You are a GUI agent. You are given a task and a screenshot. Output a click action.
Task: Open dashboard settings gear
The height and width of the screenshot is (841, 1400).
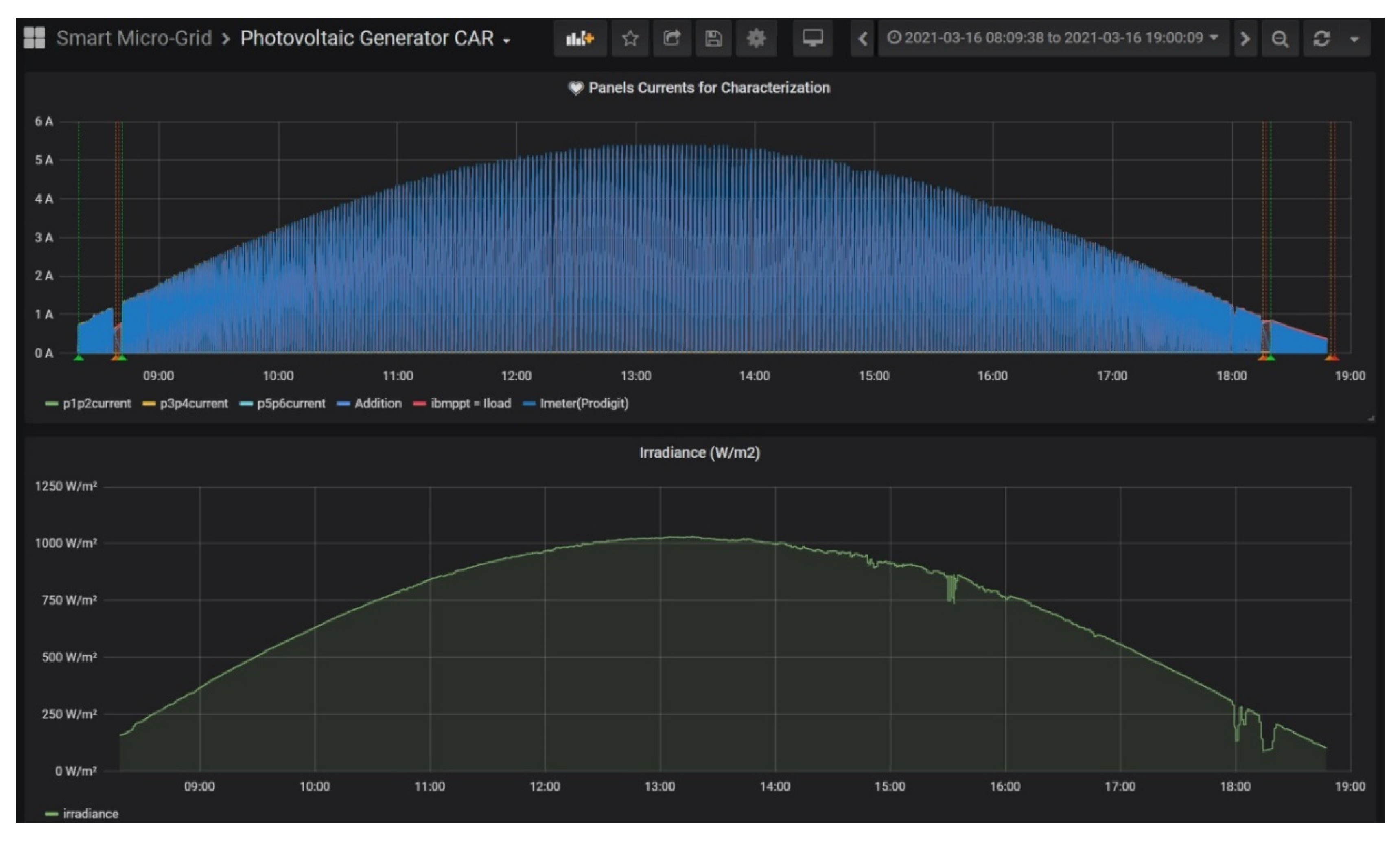click(x=756, y=39)
